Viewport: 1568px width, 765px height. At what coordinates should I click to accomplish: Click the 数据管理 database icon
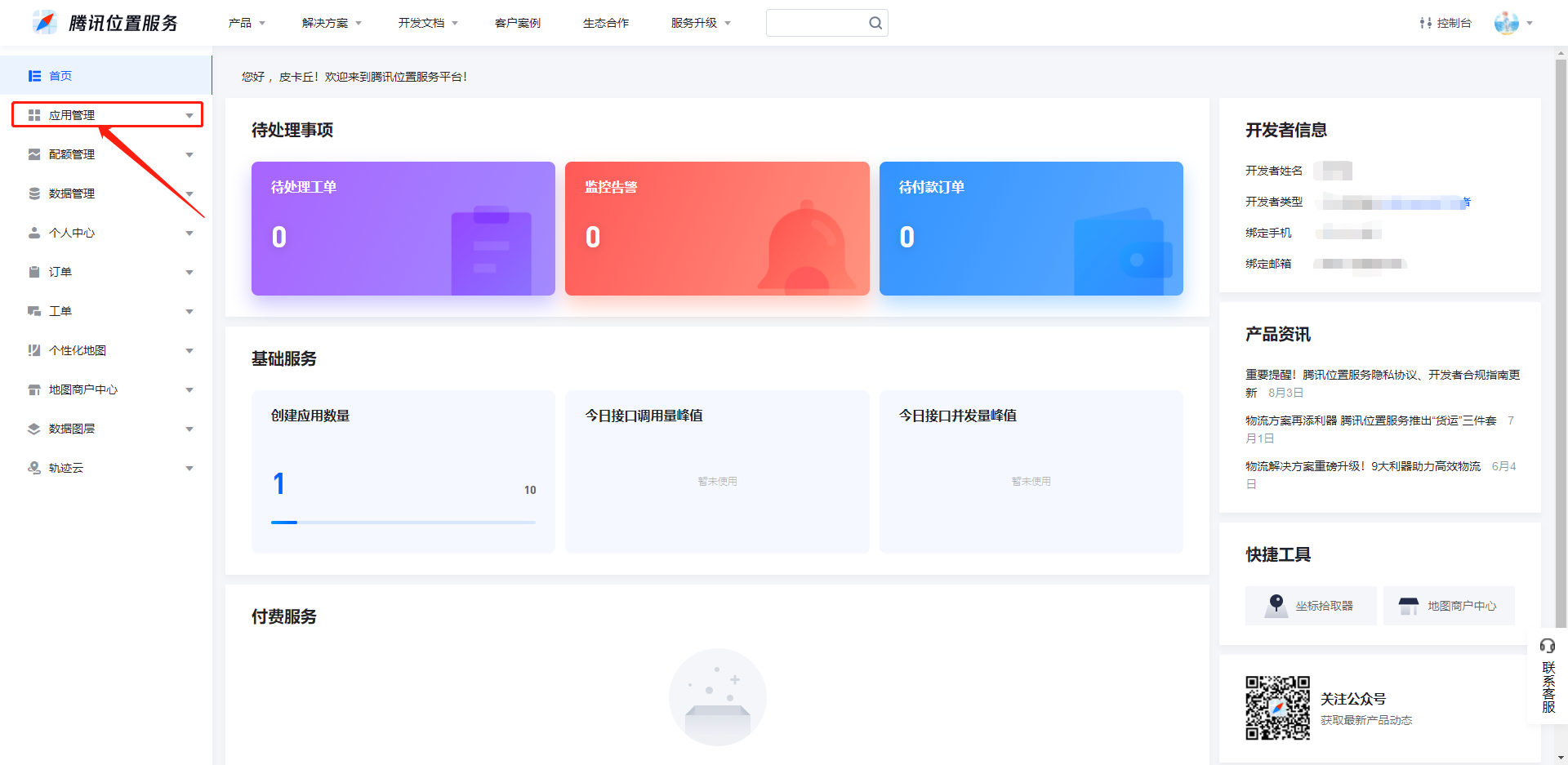34,193
